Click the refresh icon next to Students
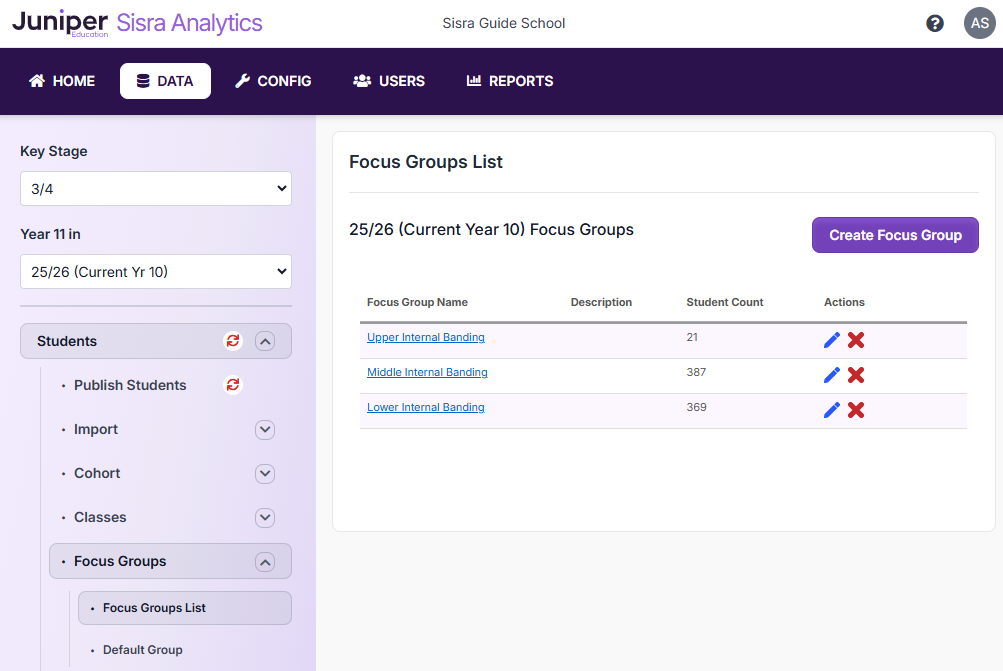 233,341
